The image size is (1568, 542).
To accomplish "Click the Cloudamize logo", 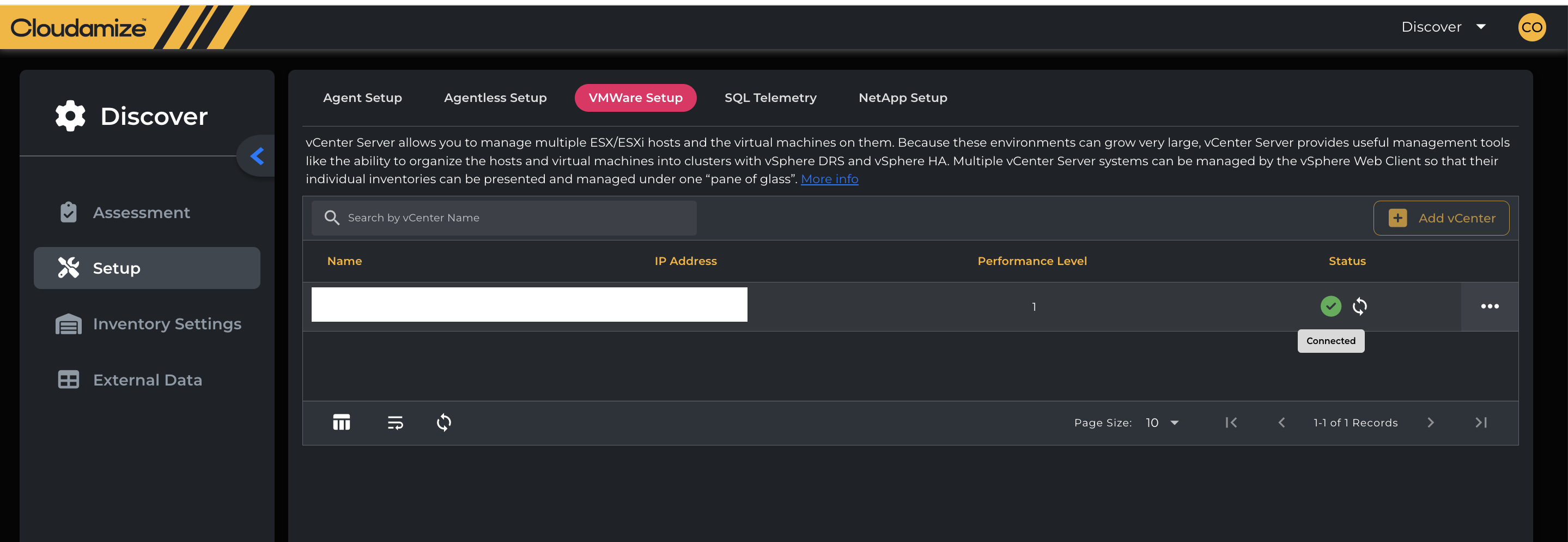I will point(78,27).
